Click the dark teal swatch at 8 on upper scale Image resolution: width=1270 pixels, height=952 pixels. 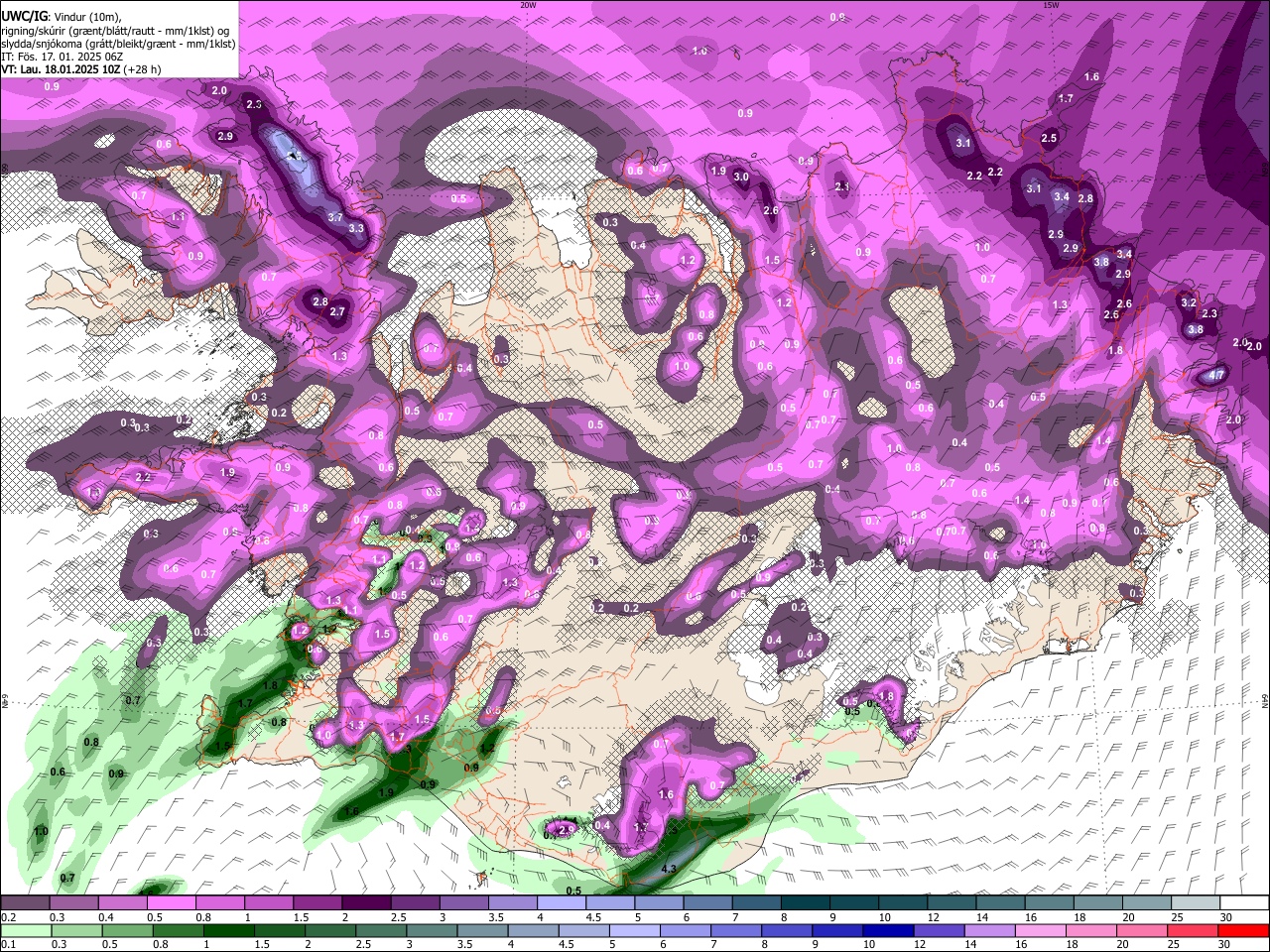coord(805,902)
